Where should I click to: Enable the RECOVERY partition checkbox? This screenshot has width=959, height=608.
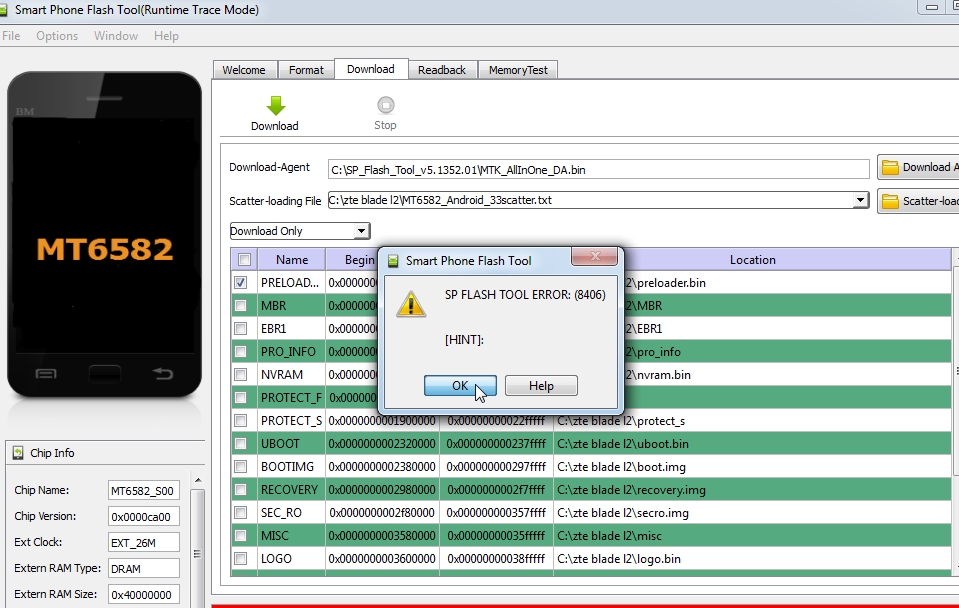(241, 490)
